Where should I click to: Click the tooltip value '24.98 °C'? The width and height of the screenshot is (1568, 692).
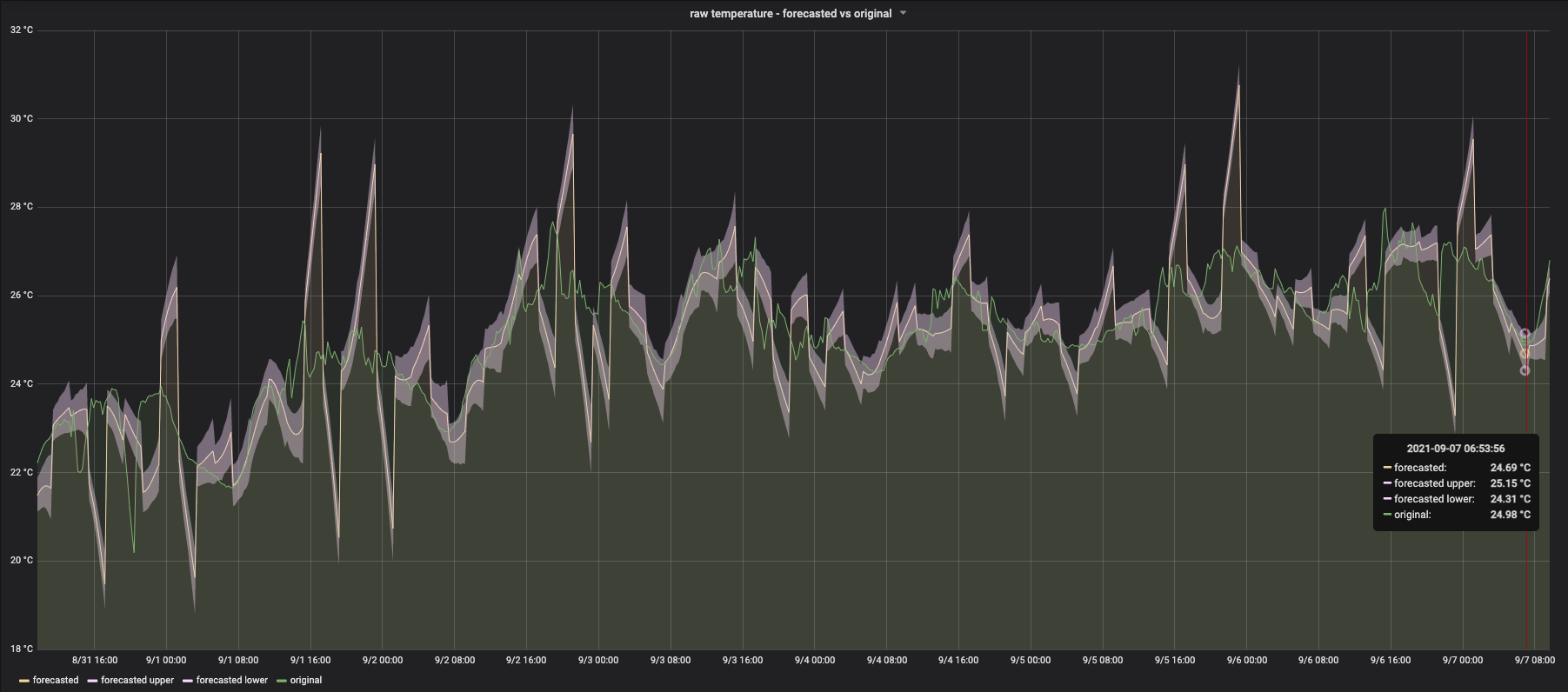click(x=1511, y=515)
